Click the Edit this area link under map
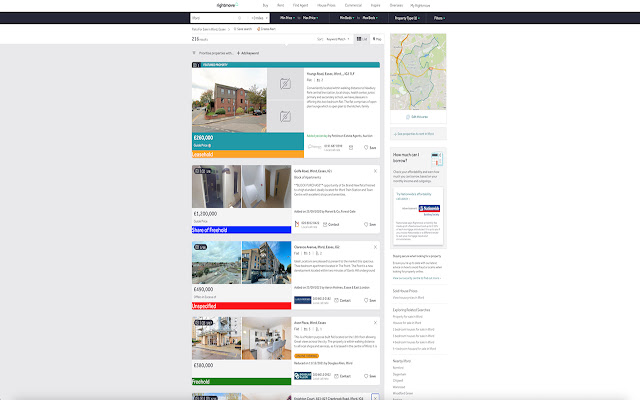 coord(418,117)
